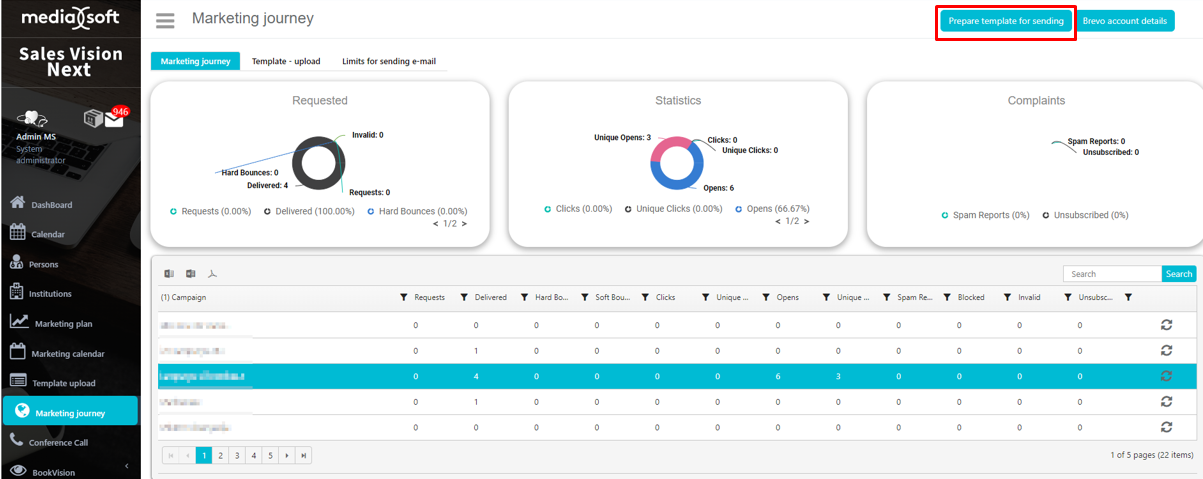Click the PDF export icon above the table
The height and width of the screenshot is (479, 1203).
[213, 274]
